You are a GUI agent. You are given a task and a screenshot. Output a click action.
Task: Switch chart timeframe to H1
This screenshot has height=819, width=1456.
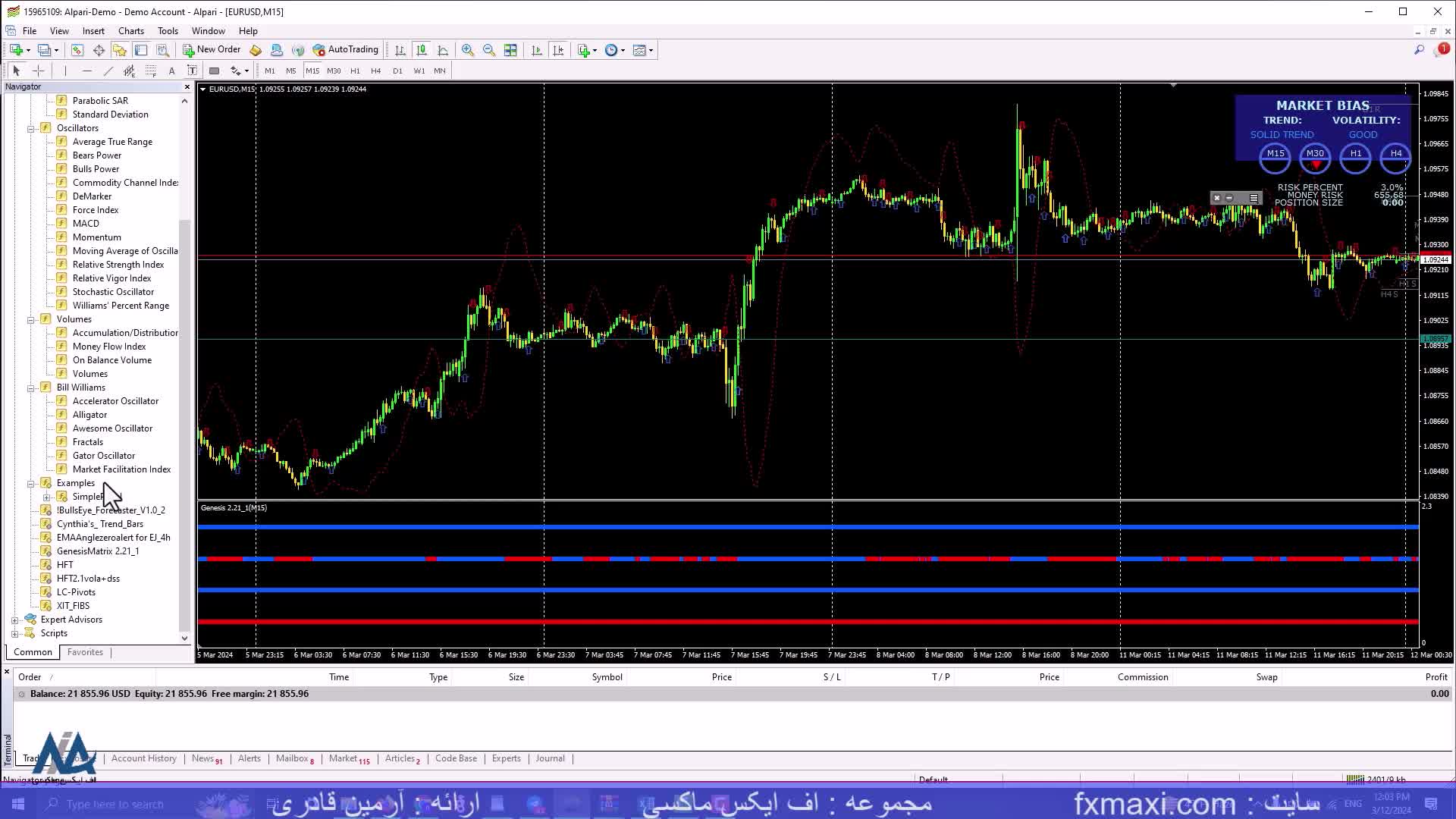[x=355, y=71]
